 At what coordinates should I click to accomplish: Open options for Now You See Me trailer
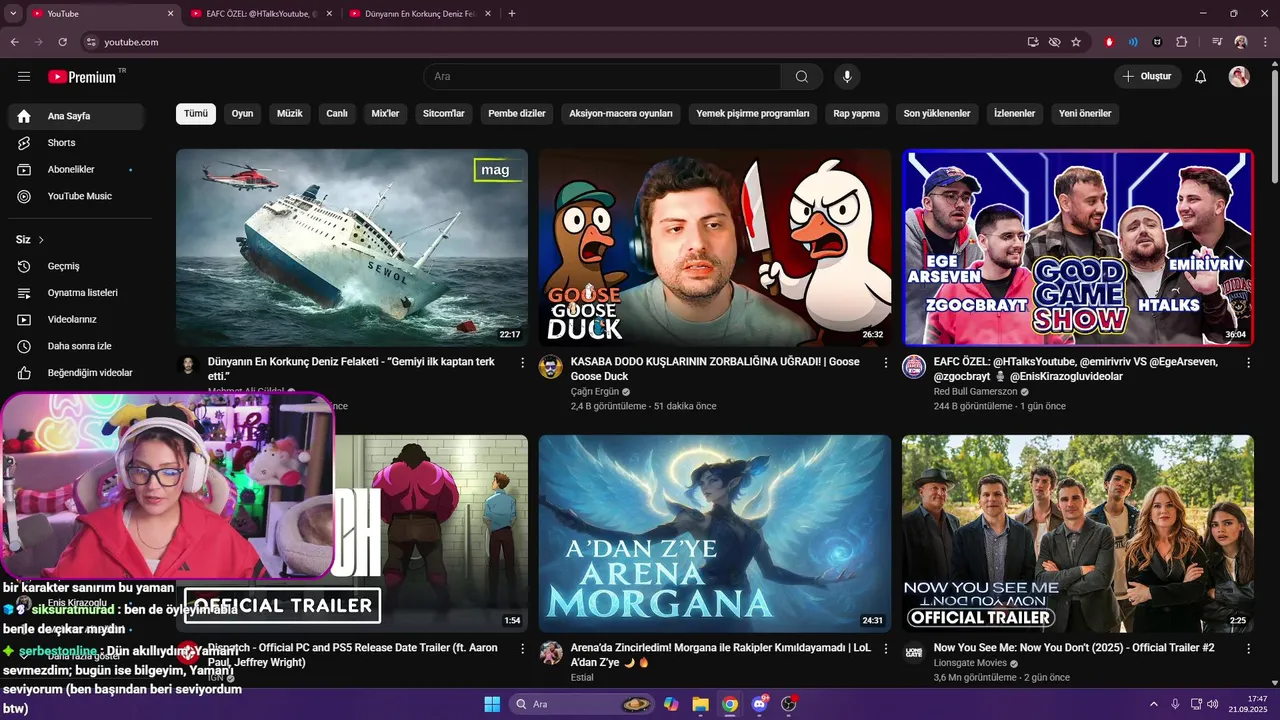point(1248,649)
